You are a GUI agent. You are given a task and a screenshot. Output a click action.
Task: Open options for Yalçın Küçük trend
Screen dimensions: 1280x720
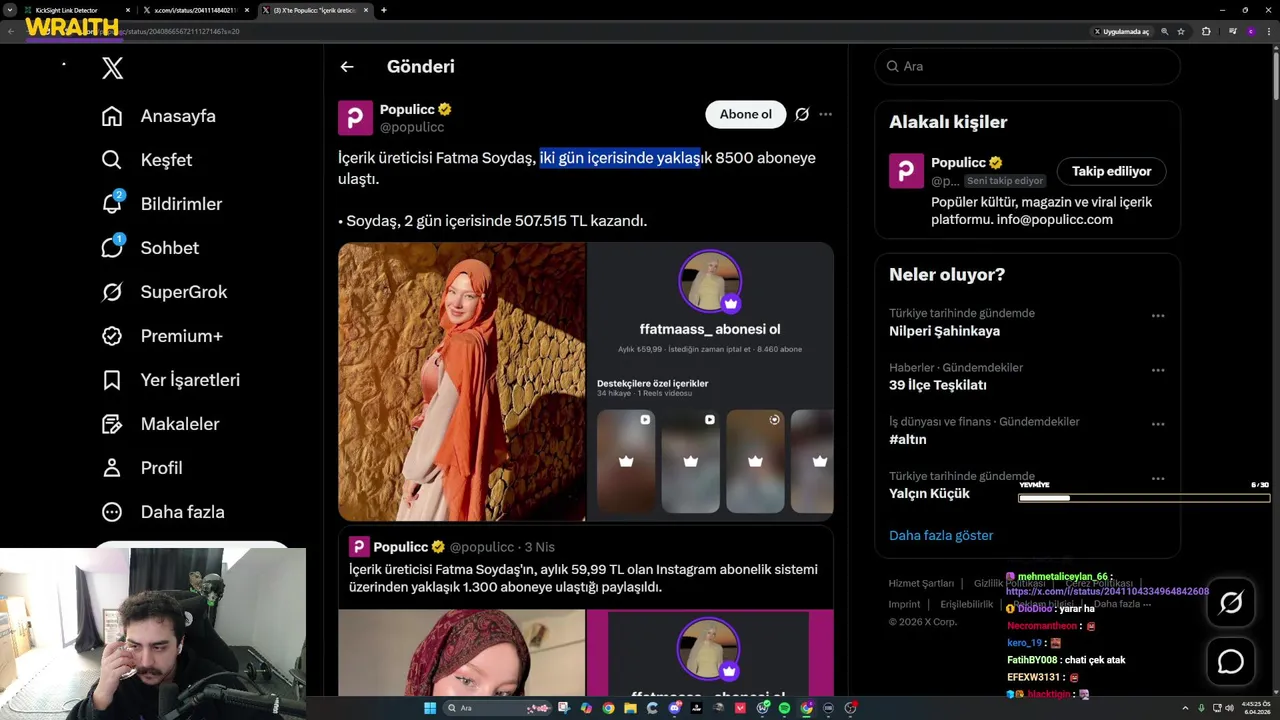point(1157,478)
